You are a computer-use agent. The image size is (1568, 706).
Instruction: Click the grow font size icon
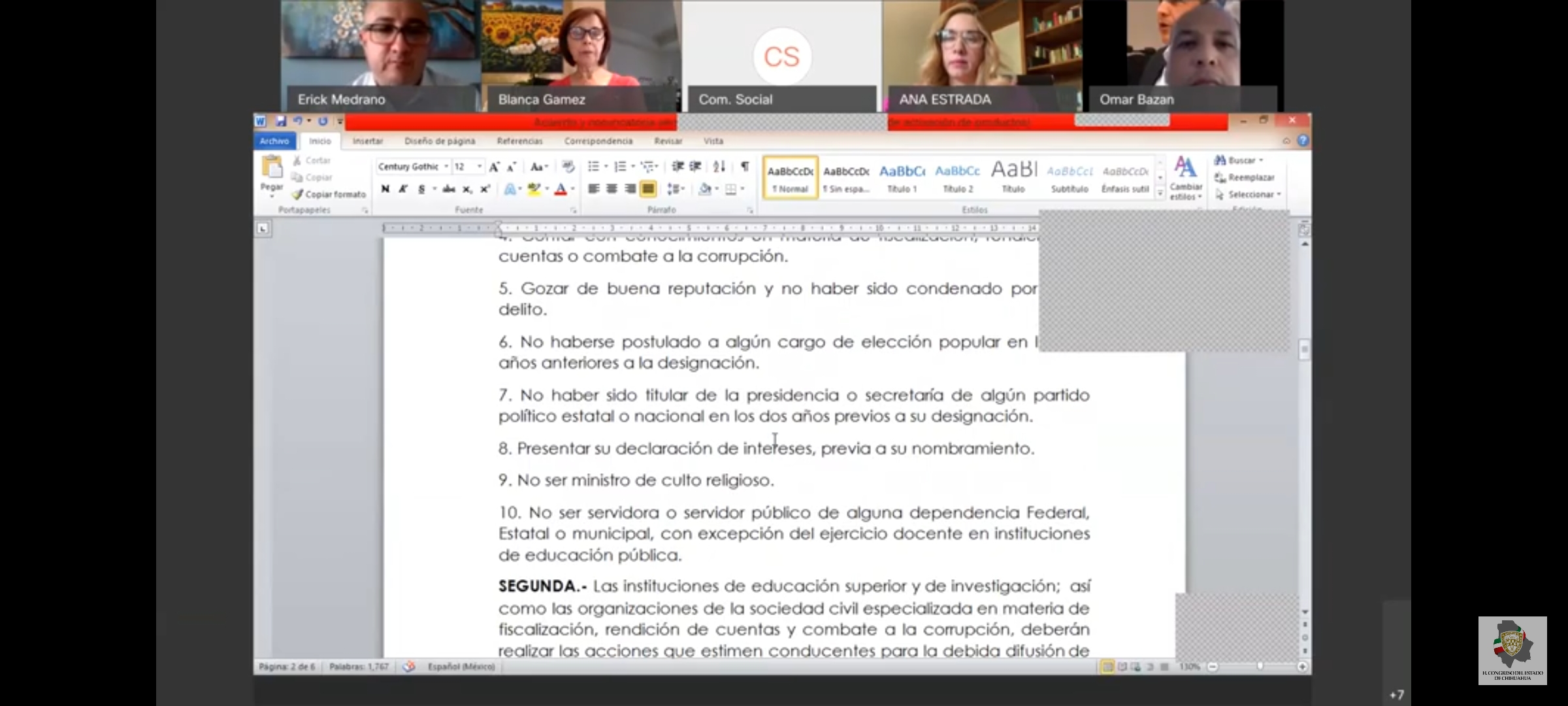click(x=495, y=167)
